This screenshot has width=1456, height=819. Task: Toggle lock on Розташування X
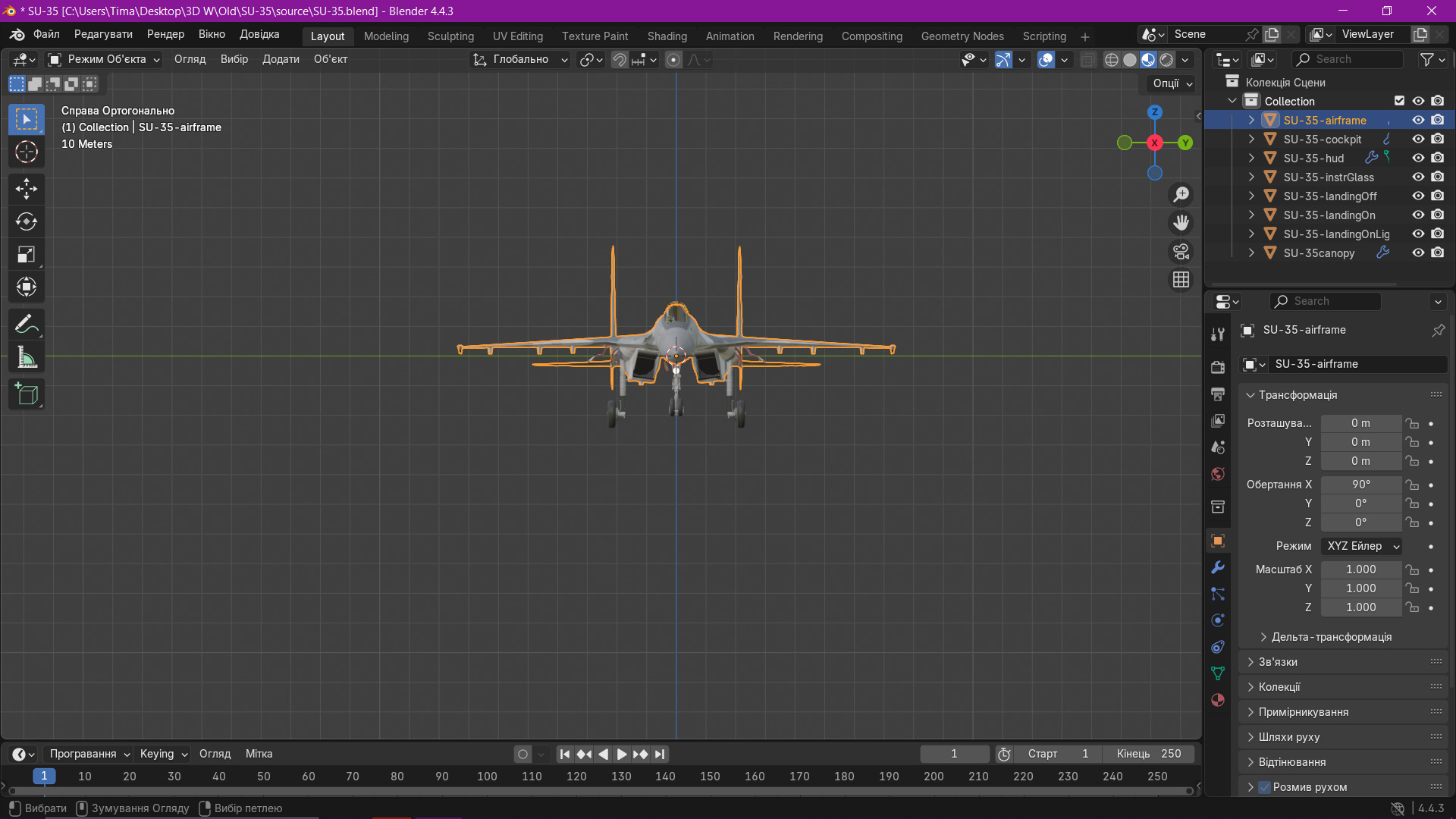(x=1412, y=423)
